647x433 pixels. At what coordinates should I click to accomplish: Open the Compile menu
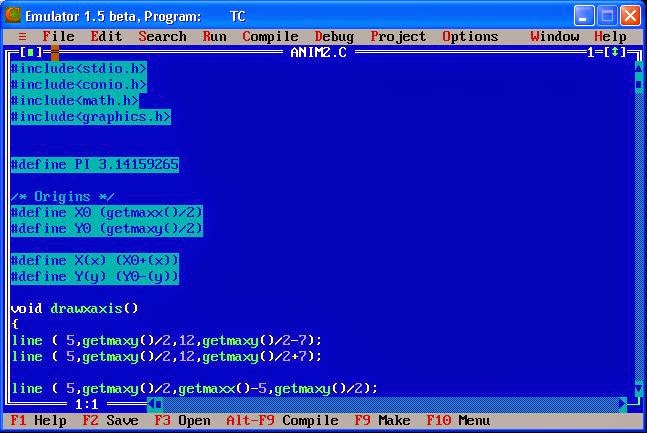(270, 36)
